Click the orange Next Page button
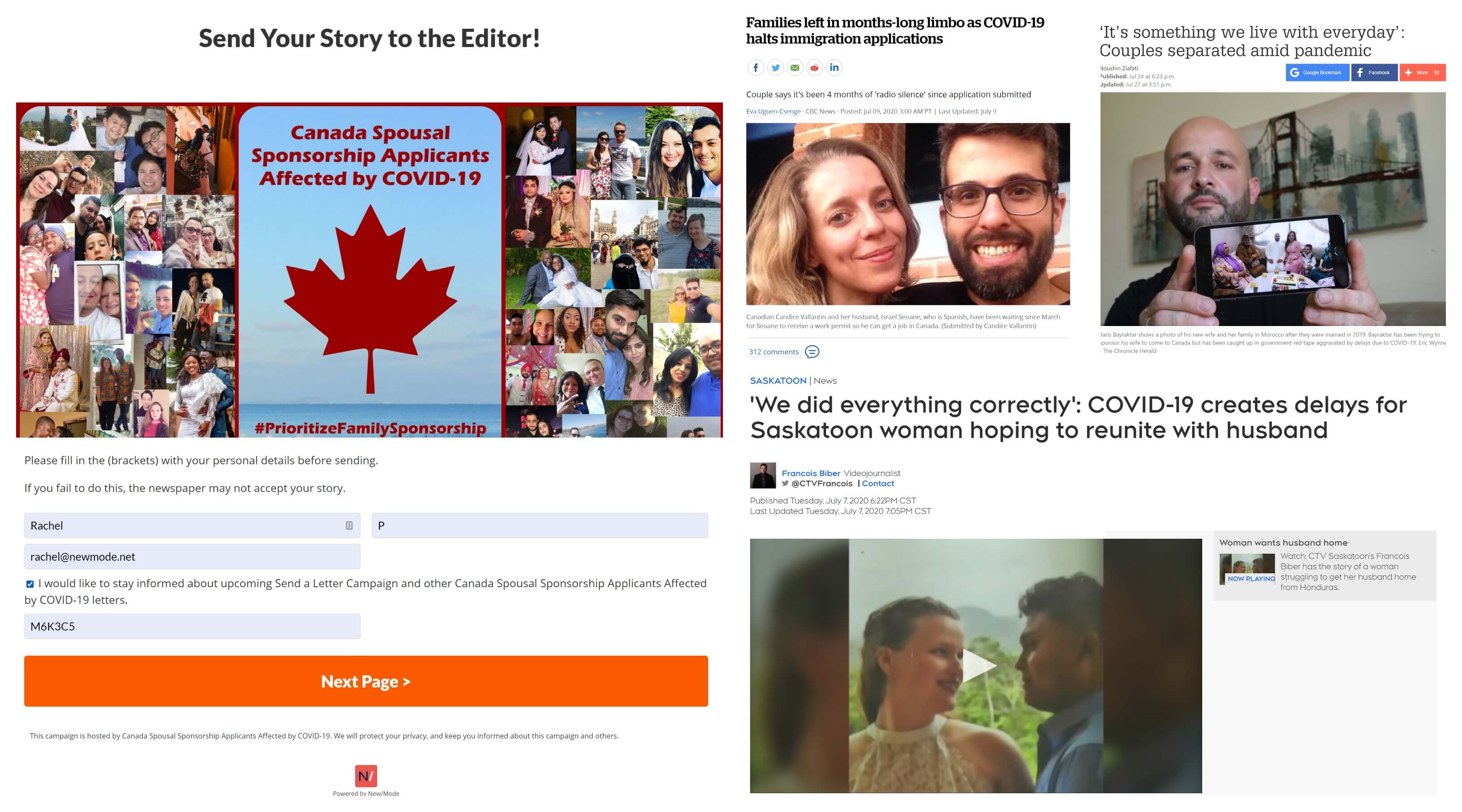The width and height of the screenshot is (1462, 812). pyautogui.click(x=366, y=681)
